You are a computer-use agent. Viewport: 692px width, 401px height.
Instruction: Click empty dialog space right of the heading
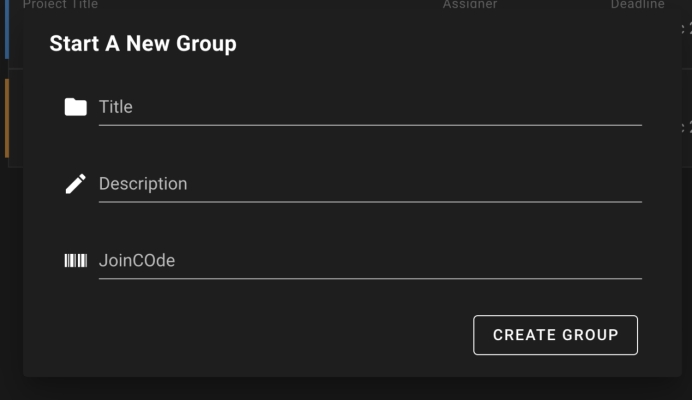450,44
